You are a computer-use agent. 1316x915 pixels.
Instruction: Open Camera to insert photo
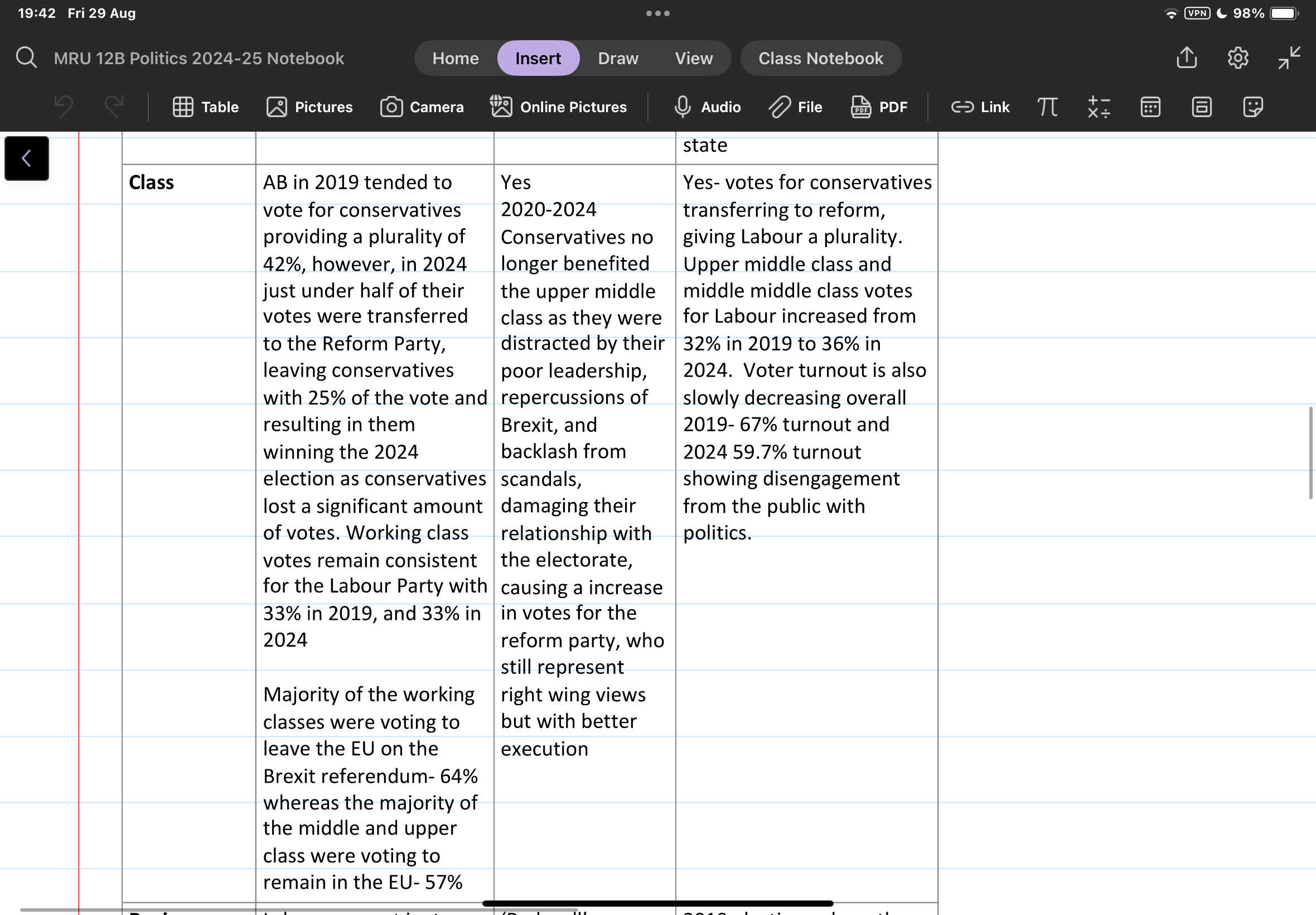422,107
